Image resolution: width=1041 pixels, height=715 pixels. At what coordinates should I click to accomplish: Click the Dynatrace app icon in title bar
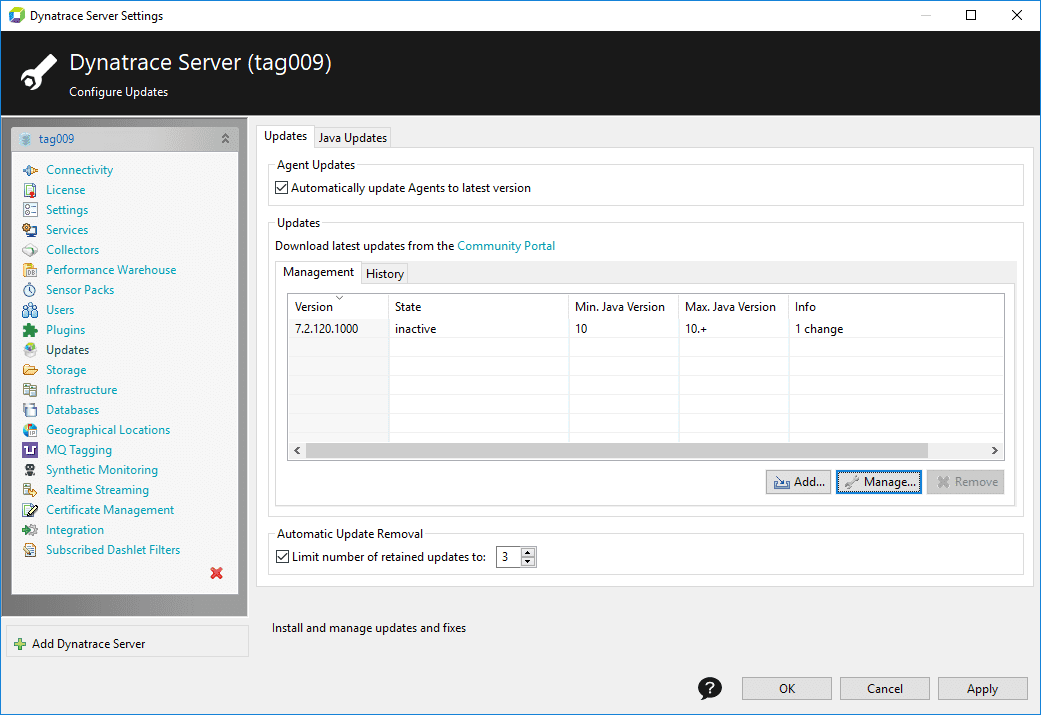click(x=17, y=15)
